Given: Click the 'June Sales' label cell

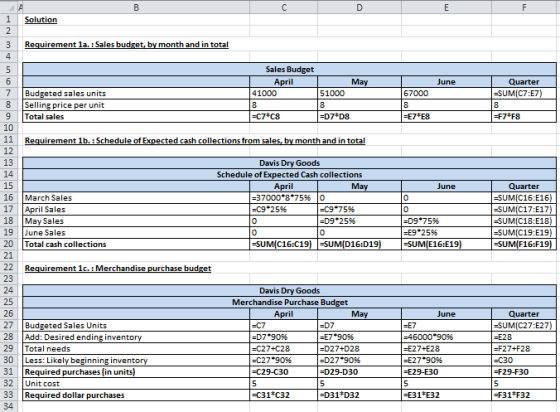Looking at the screenshot, I should coord(136,232).
